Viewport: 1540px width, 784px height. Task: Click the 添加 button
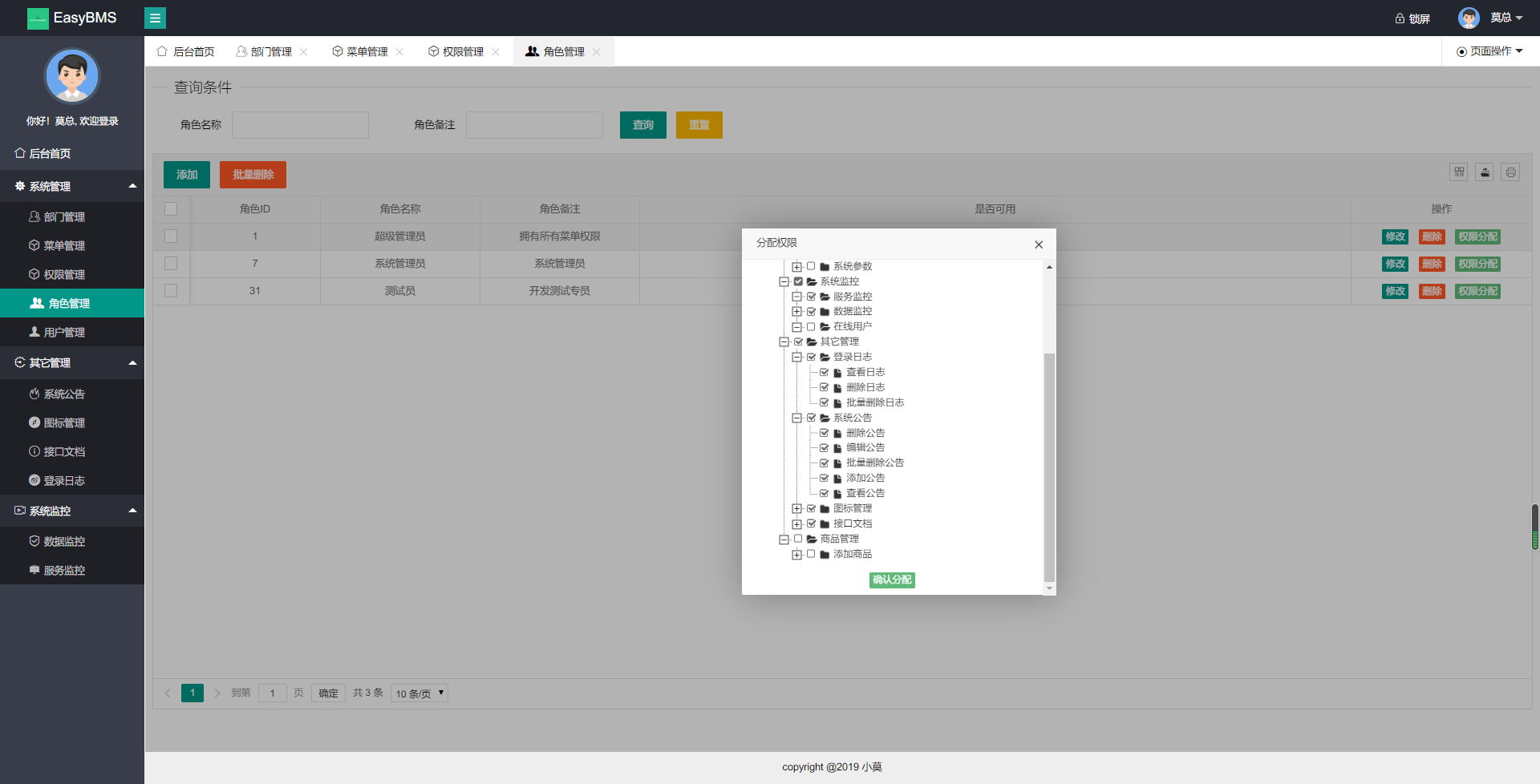point(187,175)
